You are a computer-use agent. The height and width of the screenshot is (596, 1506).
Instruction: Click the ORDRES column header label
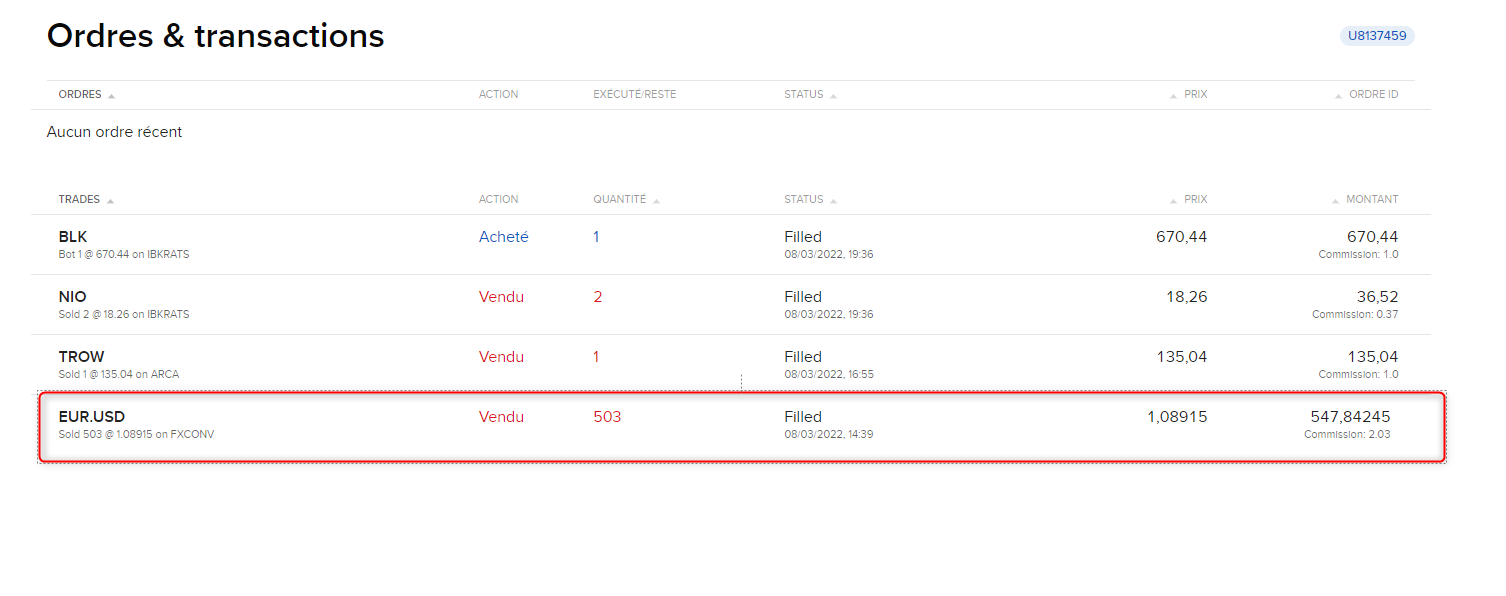click(x=80, y=95)
